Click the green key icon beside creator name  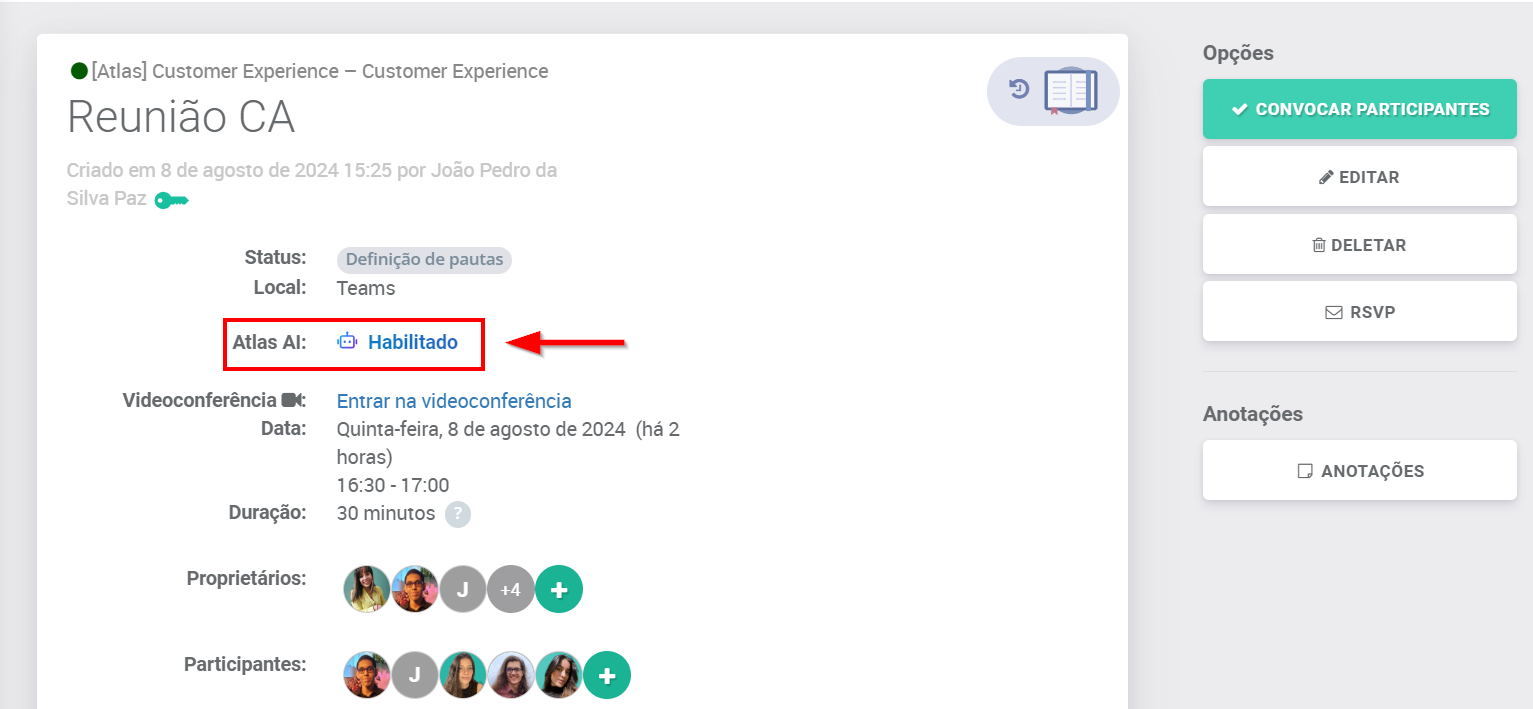pos(171,200)
